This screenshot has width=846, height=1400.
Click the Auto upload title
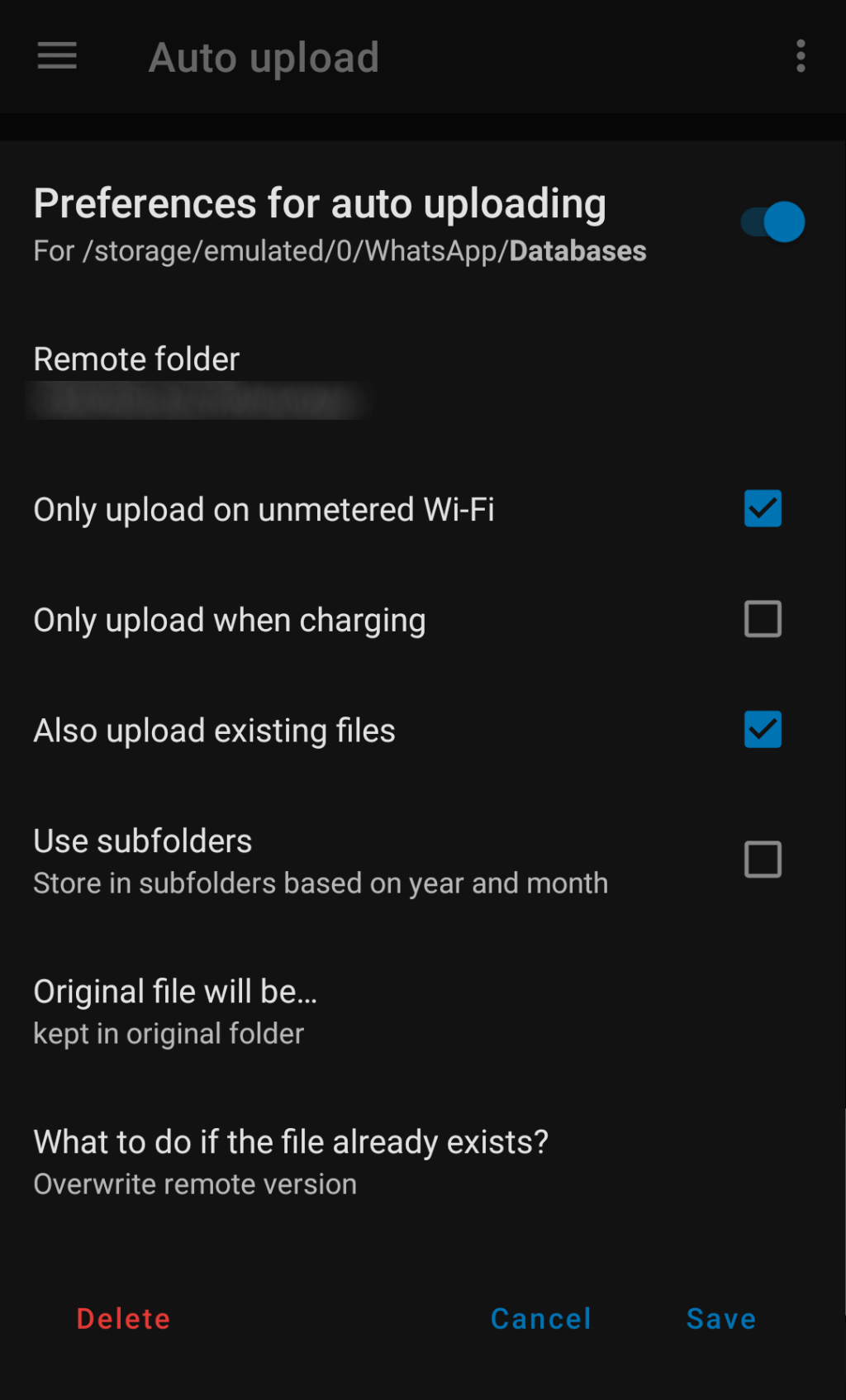264,58
